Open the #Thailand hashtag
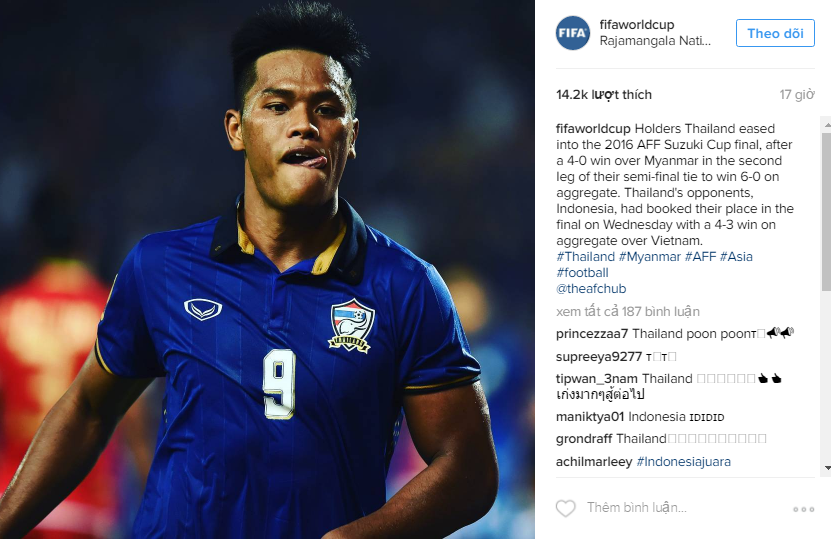 [x=586, y=257]
